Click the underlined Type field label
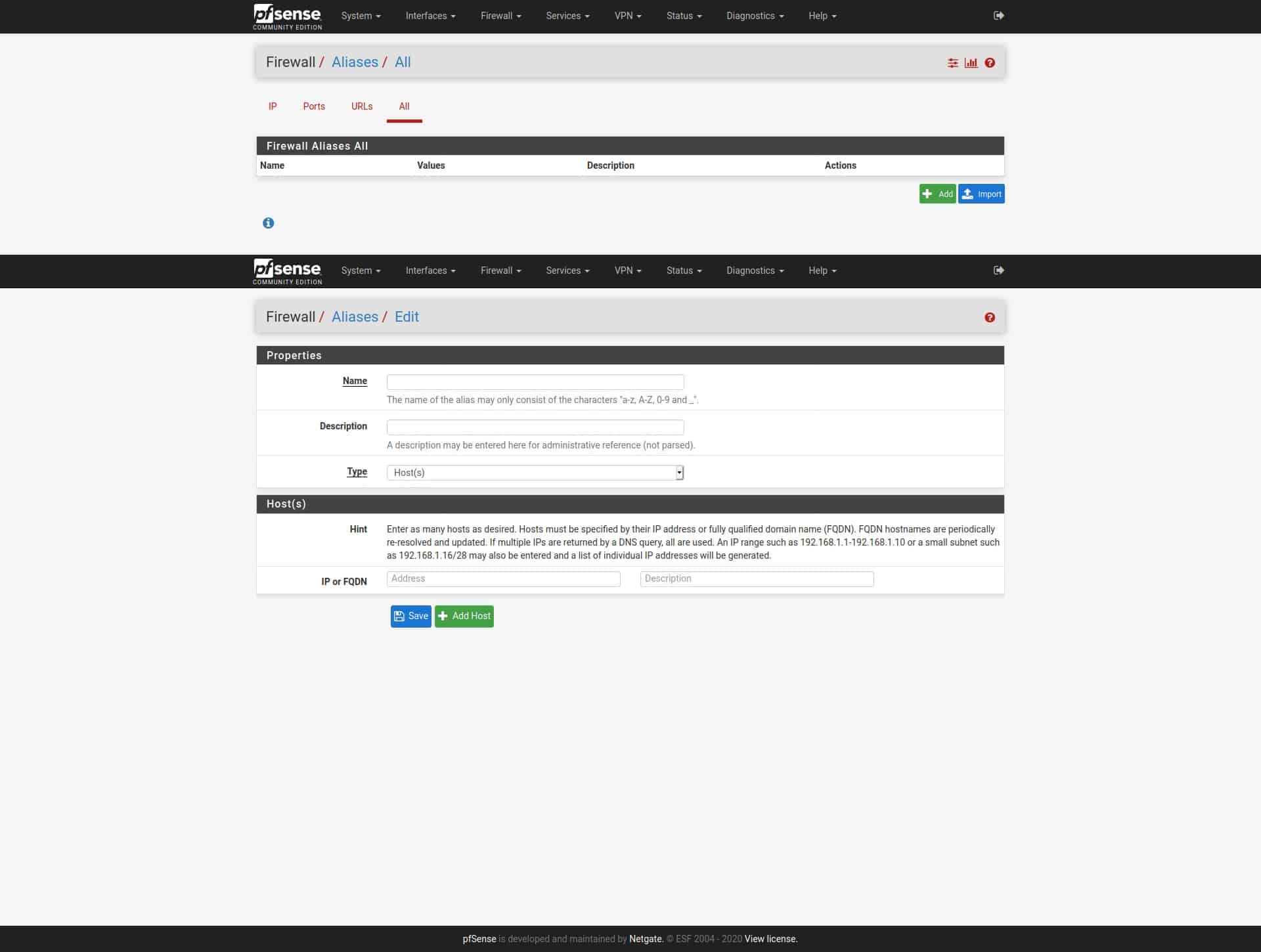This screenshot has width=1261, height=952. pyautogui.click(x=357, y=471)
